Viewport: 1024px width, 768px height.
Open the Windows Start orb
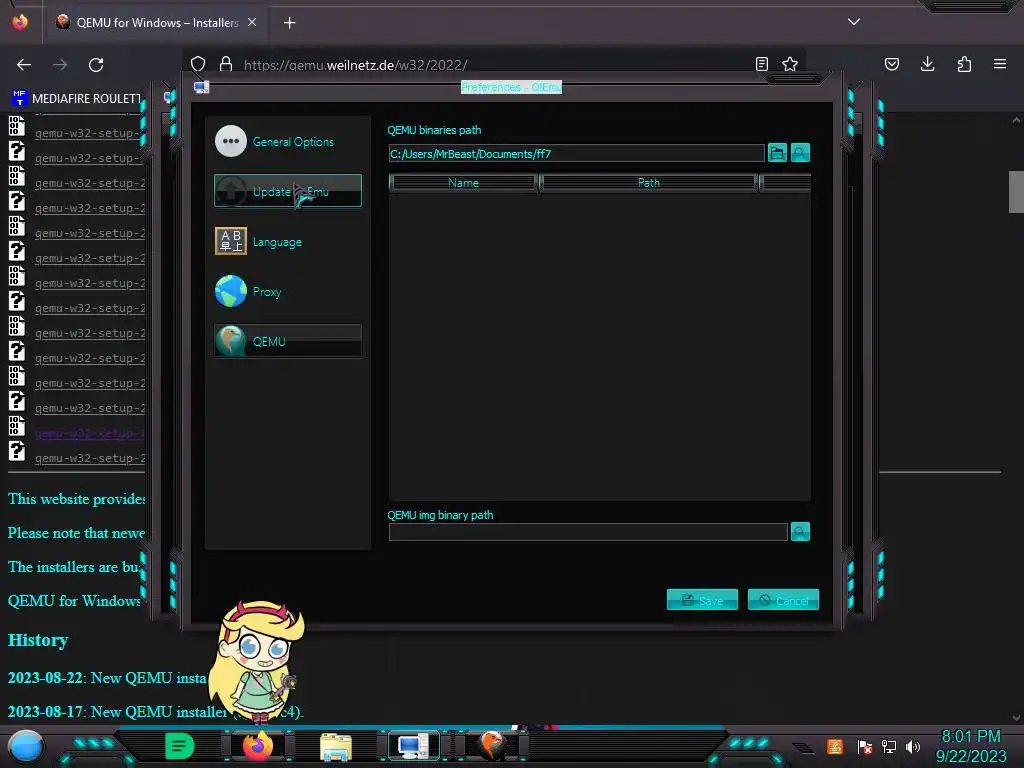25,748
